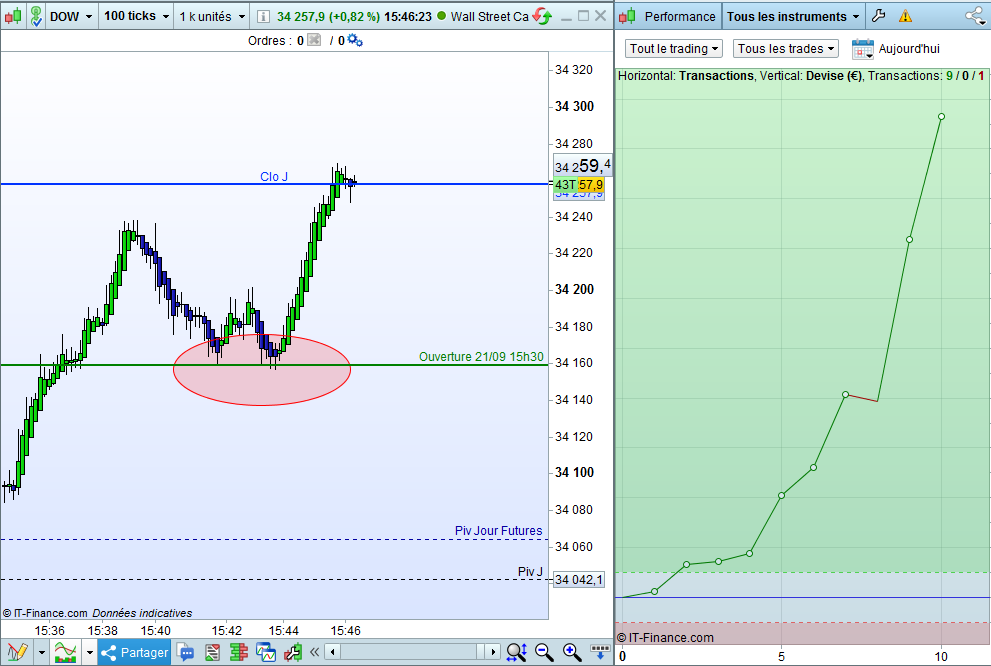Click the green trading-mode icon with checkmark

(36, 16)
